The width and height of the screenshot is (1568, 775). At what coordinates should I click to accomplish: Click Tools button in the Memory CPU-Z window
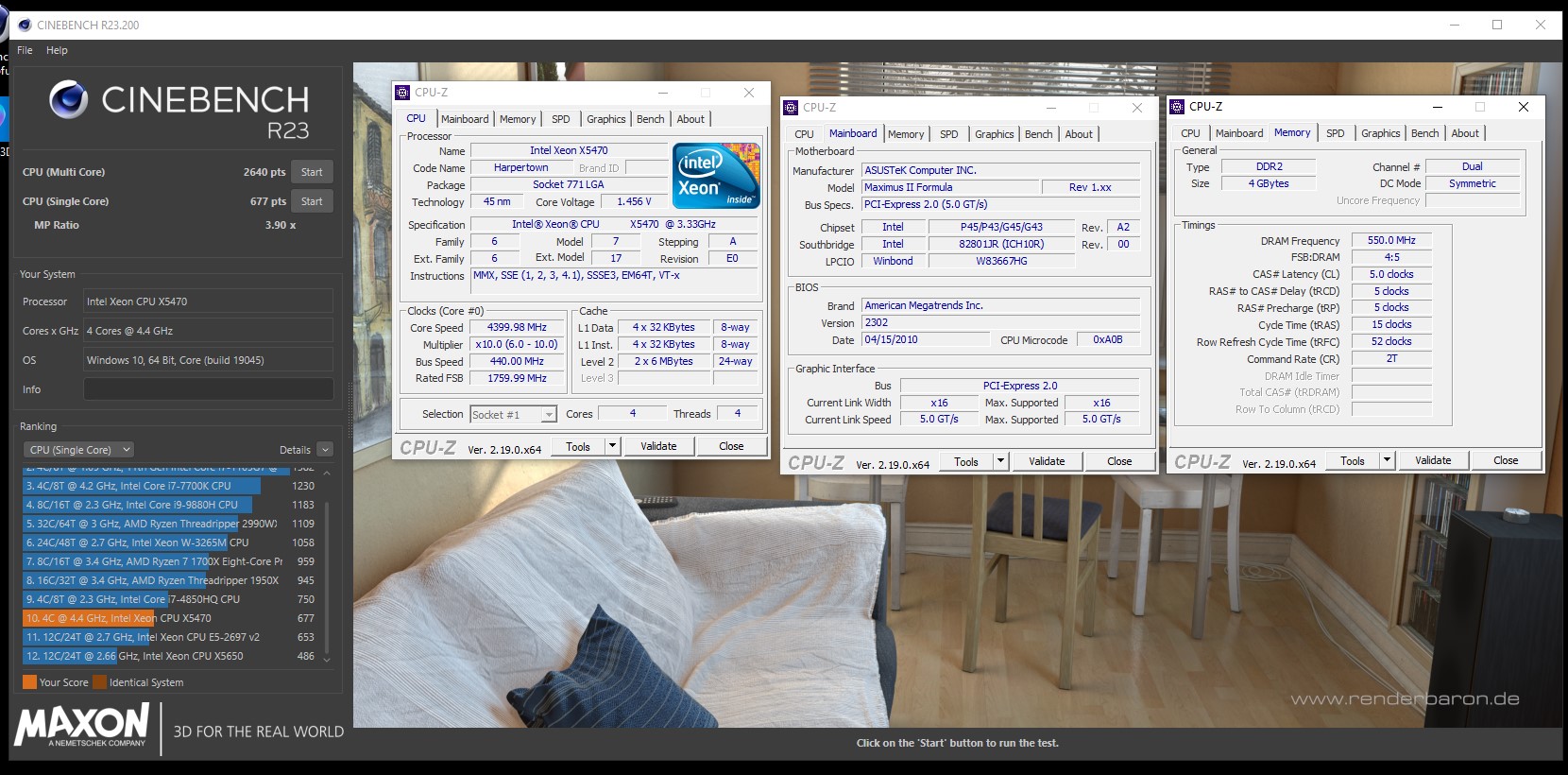point(1353,460)
